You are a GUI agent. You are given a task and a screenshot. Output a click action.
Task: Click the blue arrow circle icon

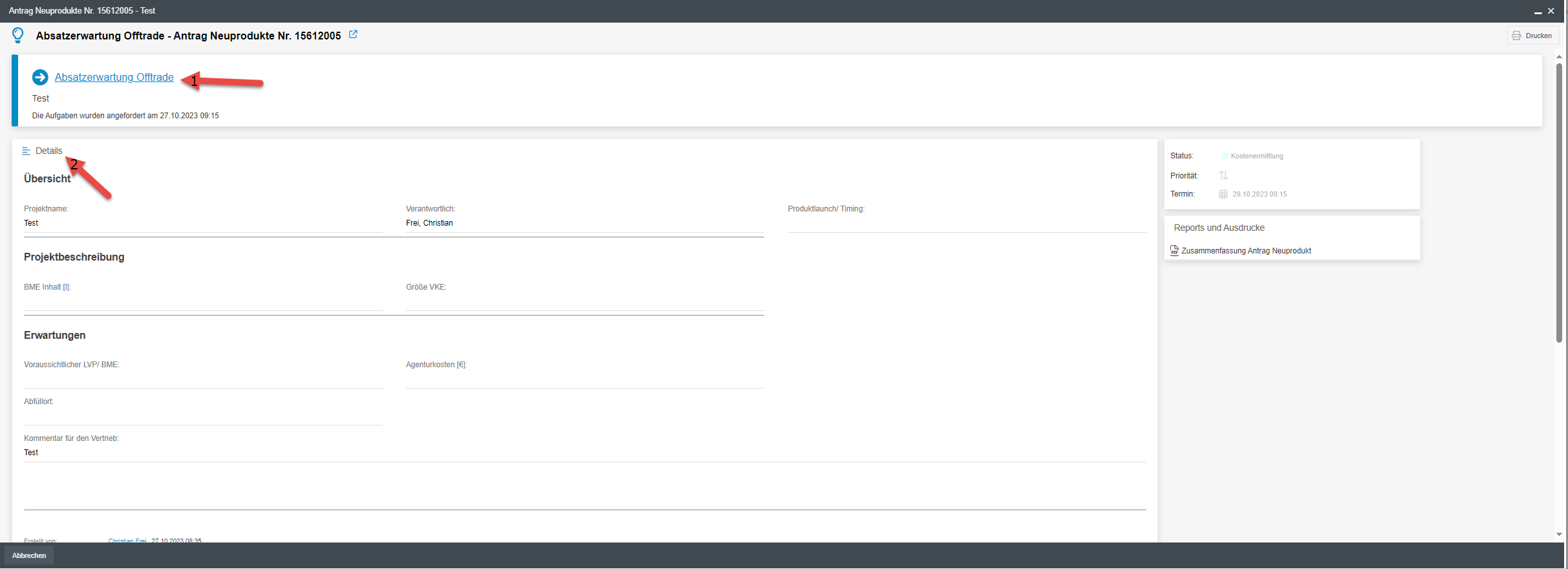coord(40,78)
